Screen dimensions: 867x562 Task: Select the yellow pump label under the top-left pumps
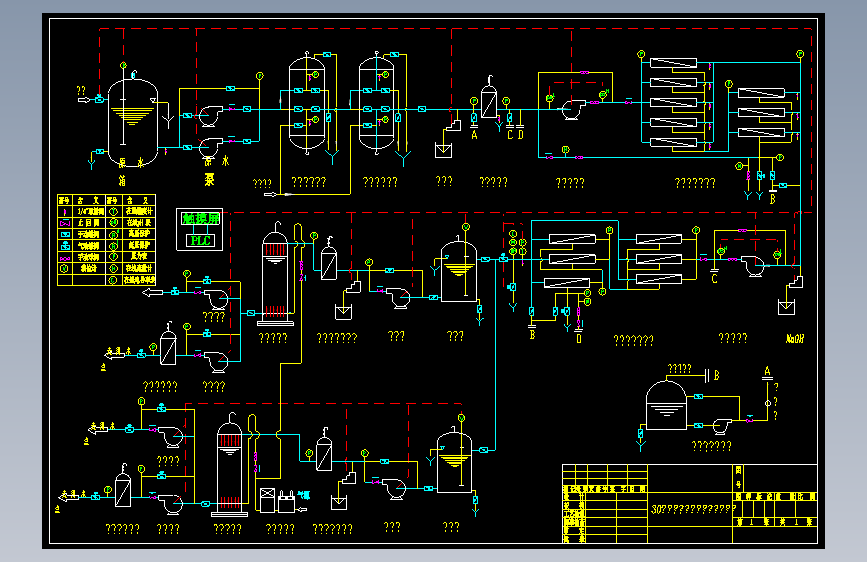point(210,180)
